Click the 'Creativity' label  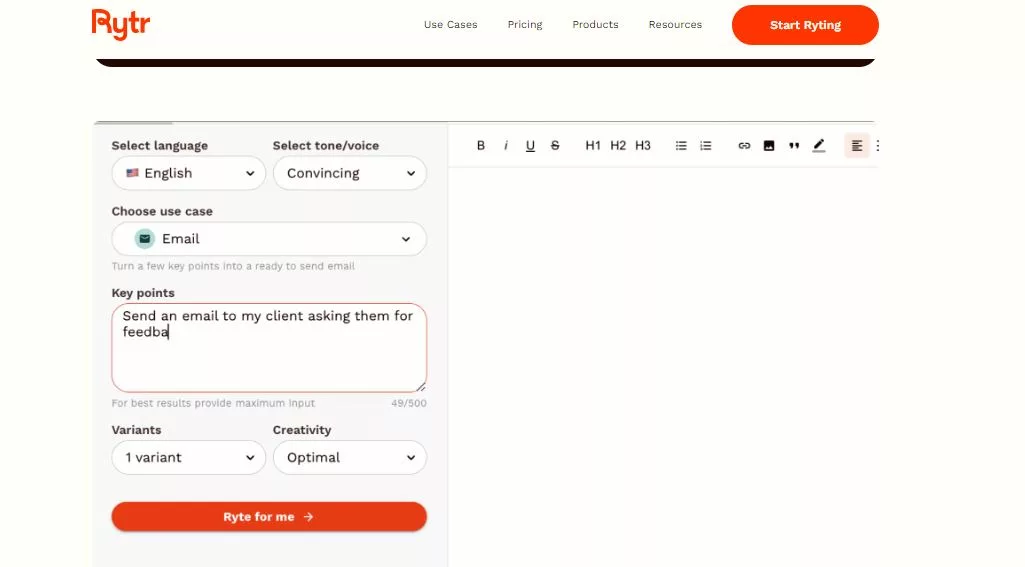(302, 430)
